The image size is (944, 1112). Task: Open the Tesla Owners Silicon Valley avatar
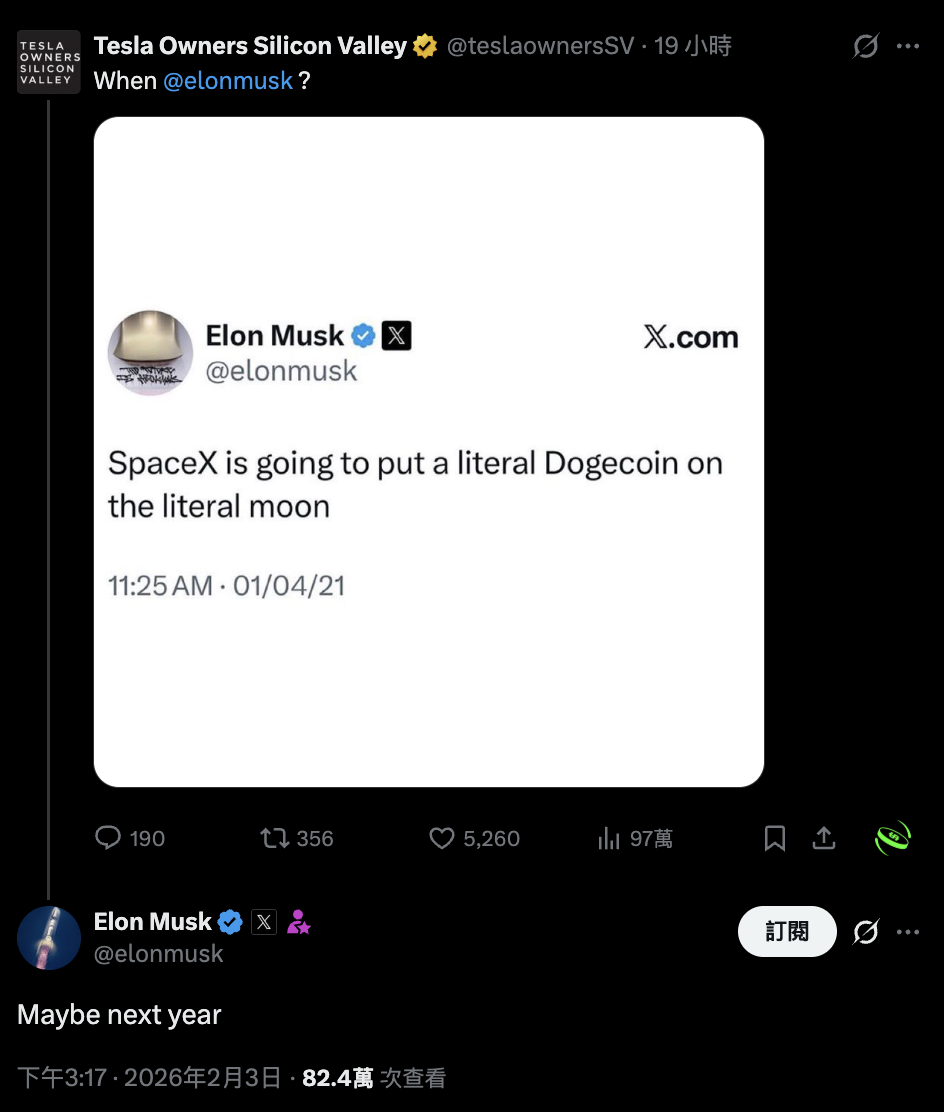point(48,62)
